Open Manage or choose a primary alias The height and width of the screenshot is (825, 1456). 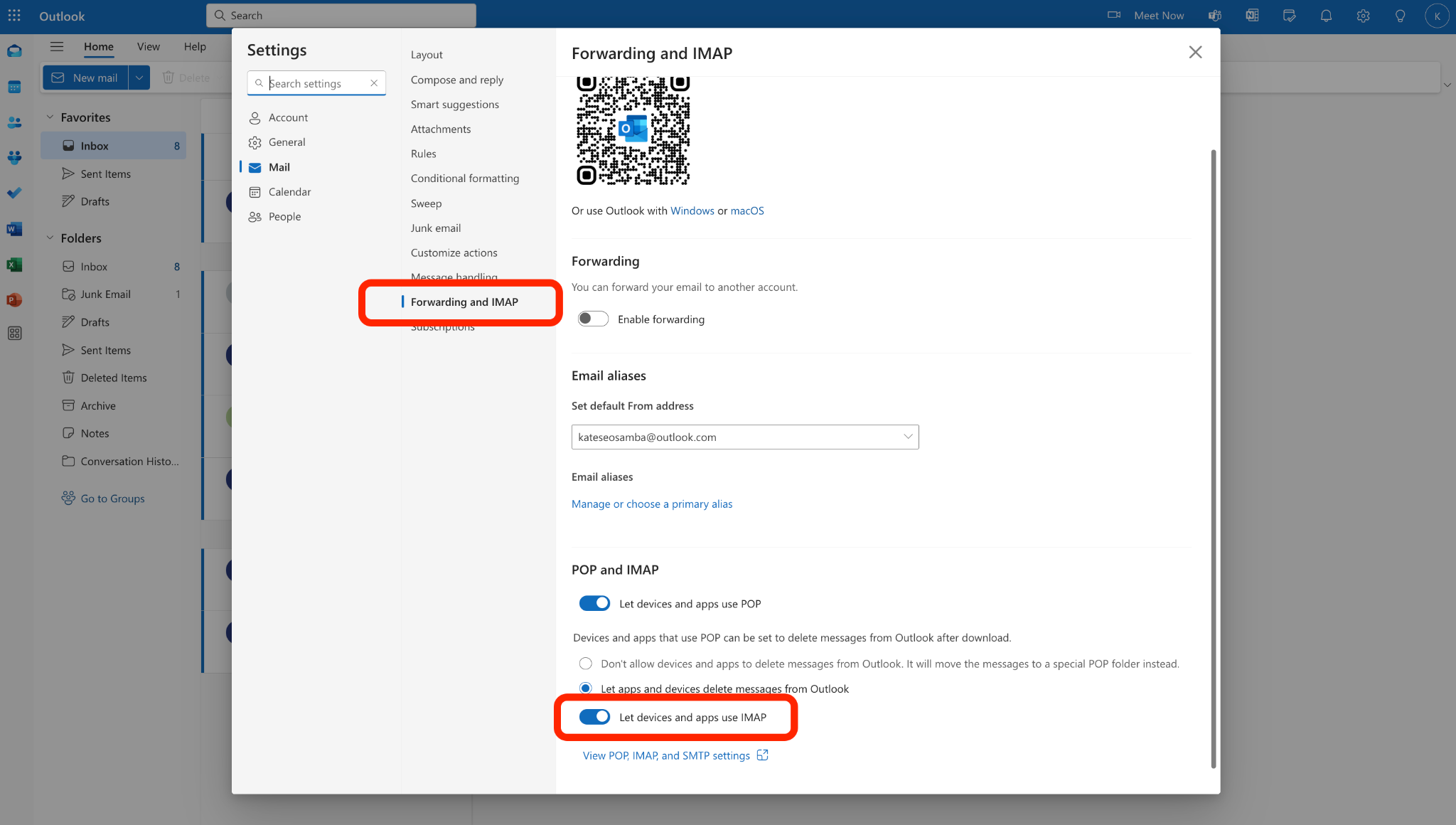652,504
